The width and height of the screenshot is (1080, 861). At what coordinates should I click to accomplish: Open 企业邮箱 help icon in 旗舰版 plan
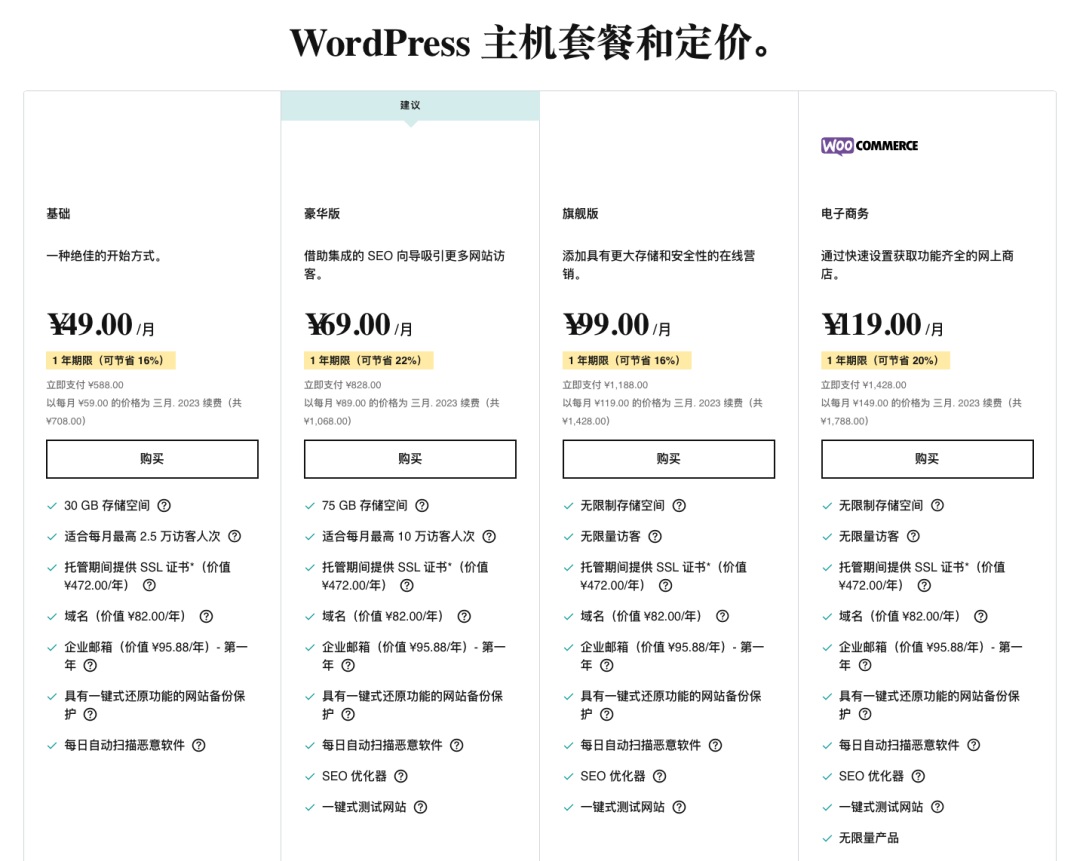tap(607, 665)
